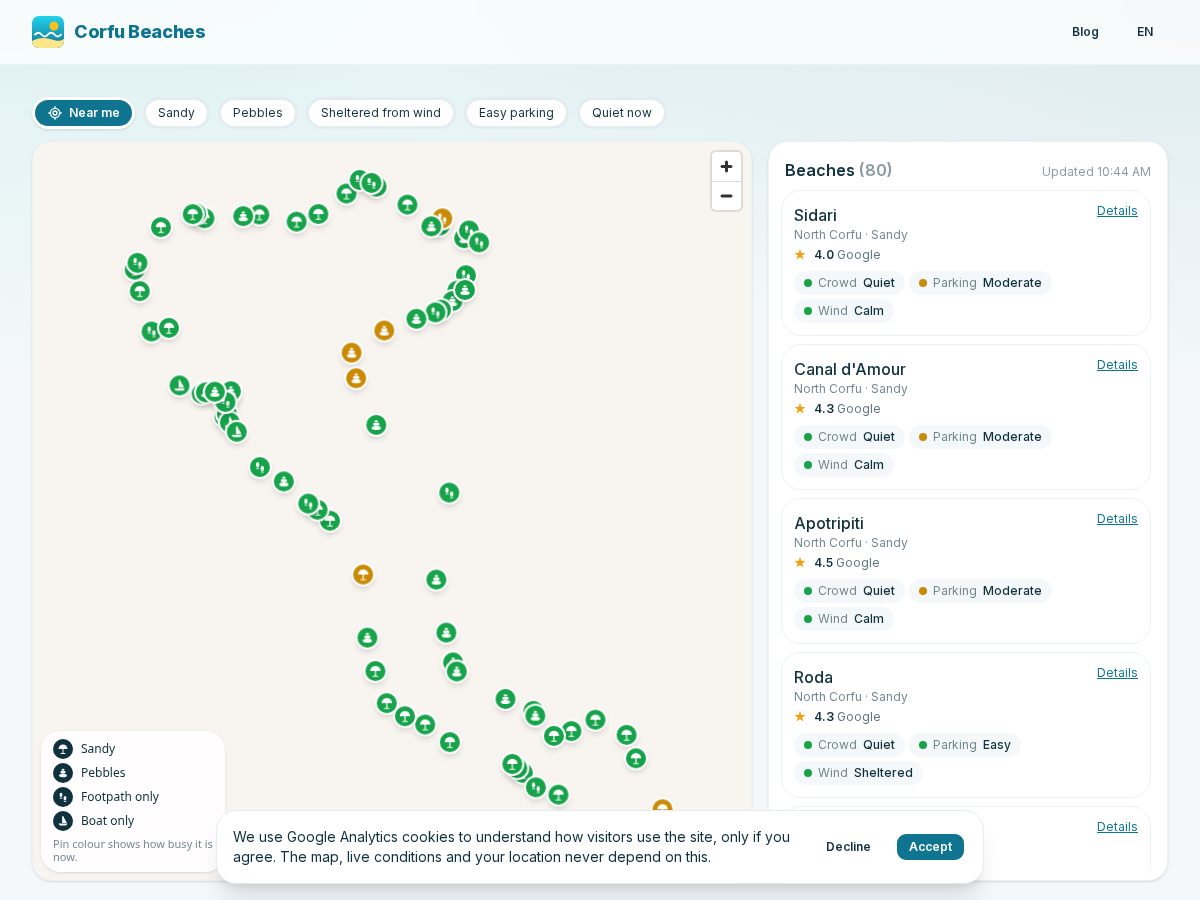Click the Footpath only icon in legend
Viewport: 1200px width, 900px height.
pyautogui.click(x=63, y=797)
